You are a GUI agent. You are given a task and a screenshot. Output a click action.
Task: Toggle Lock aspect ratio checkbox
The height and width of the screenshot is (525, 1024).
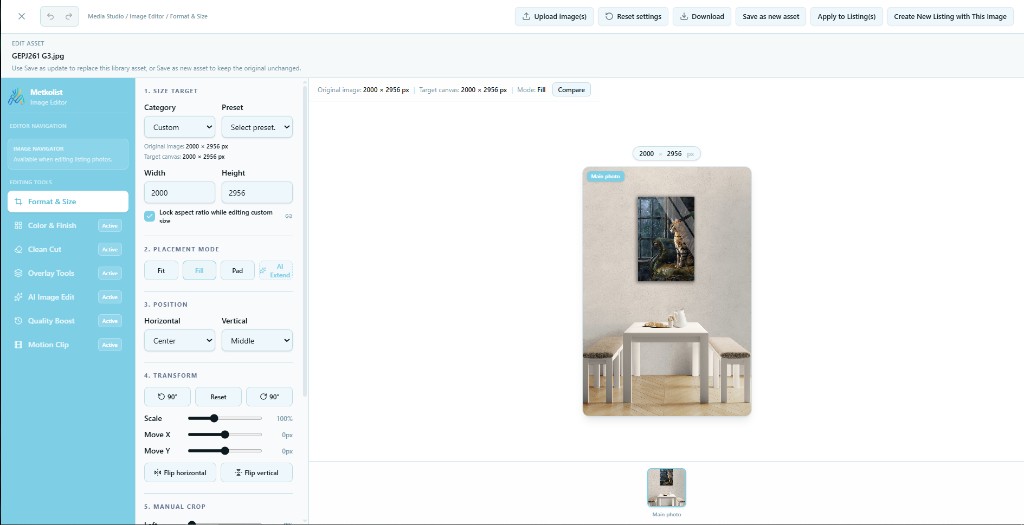tap(150, 216)
